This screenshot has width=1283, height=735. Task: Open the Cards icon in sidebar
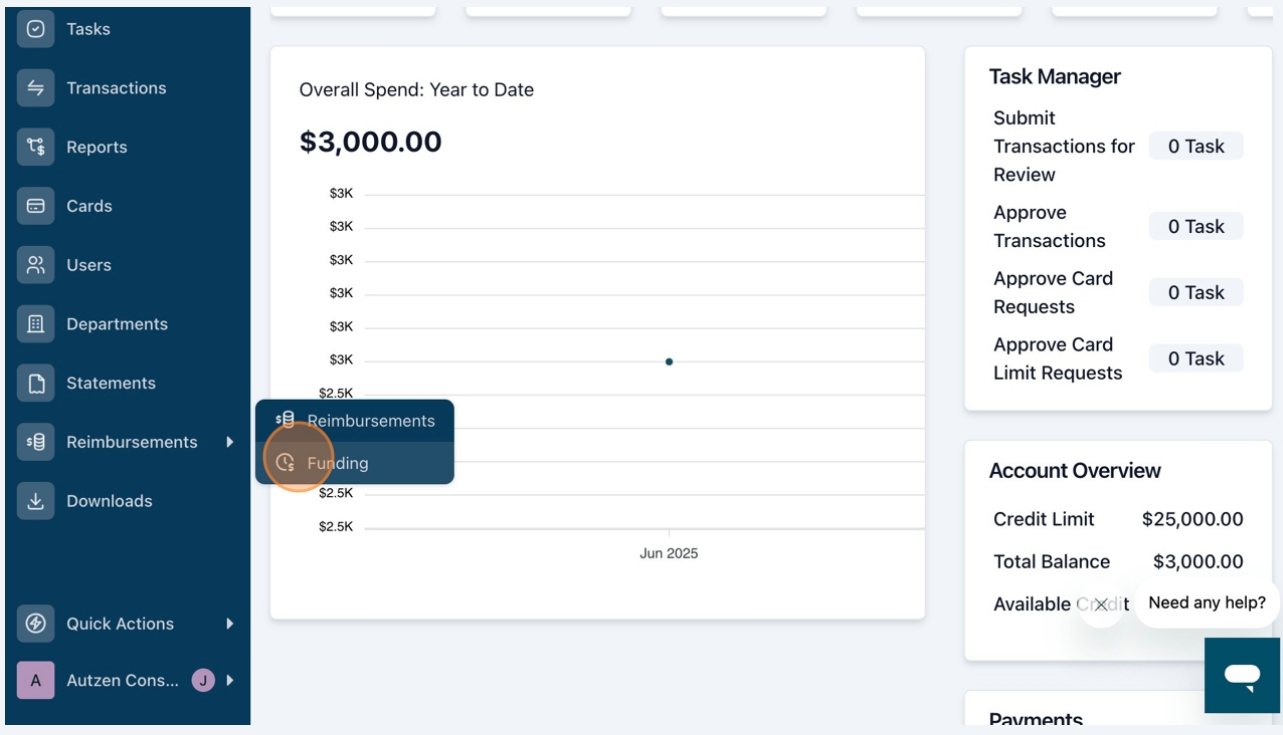[36, 206]
